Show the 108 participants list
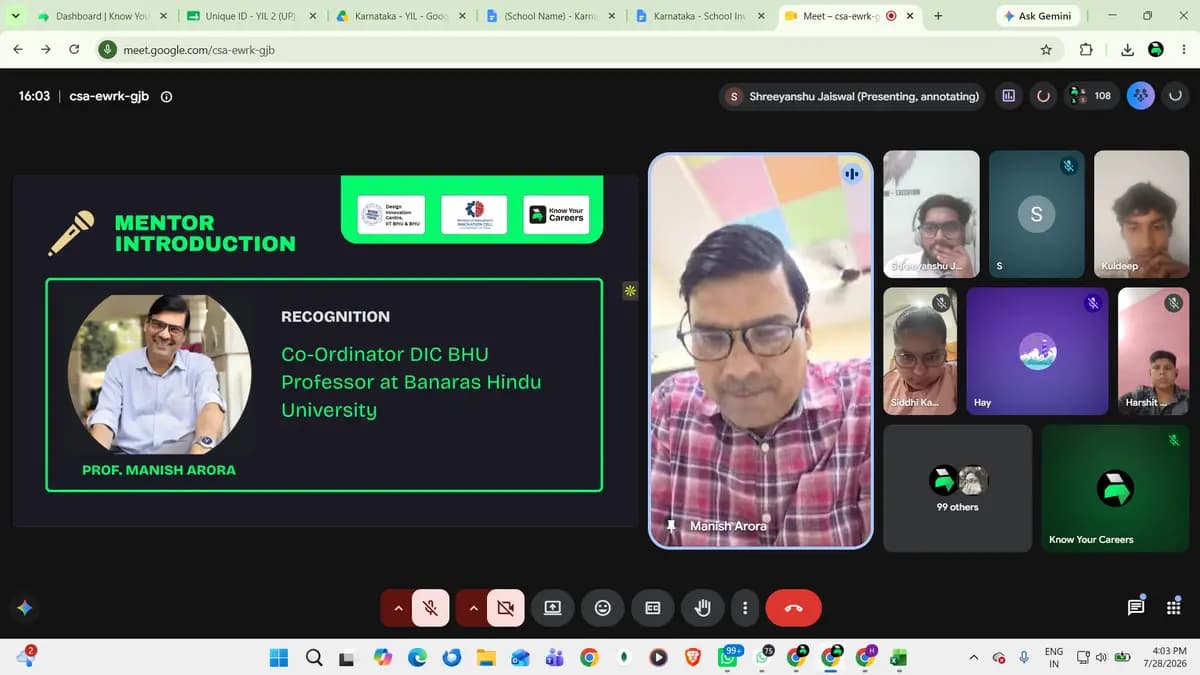1200x675 pixels. point(1092,96)
